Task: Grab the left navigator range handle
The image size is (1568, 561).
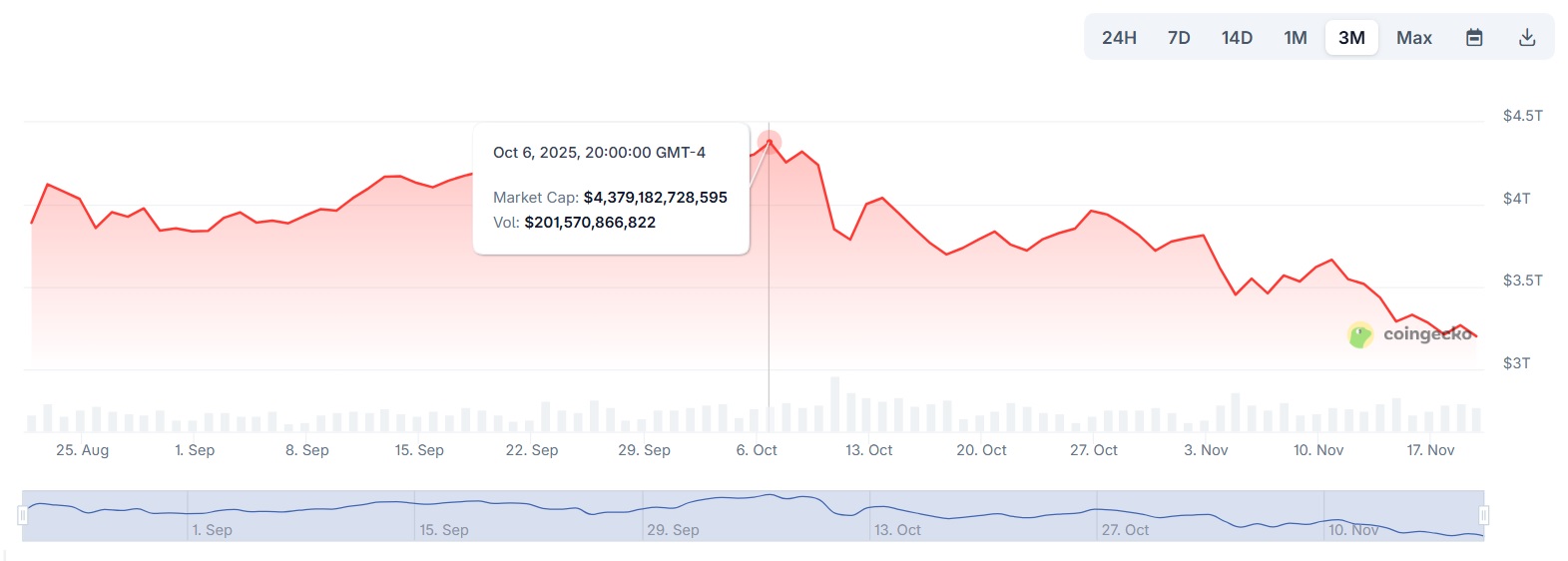Action: [22, 515]
